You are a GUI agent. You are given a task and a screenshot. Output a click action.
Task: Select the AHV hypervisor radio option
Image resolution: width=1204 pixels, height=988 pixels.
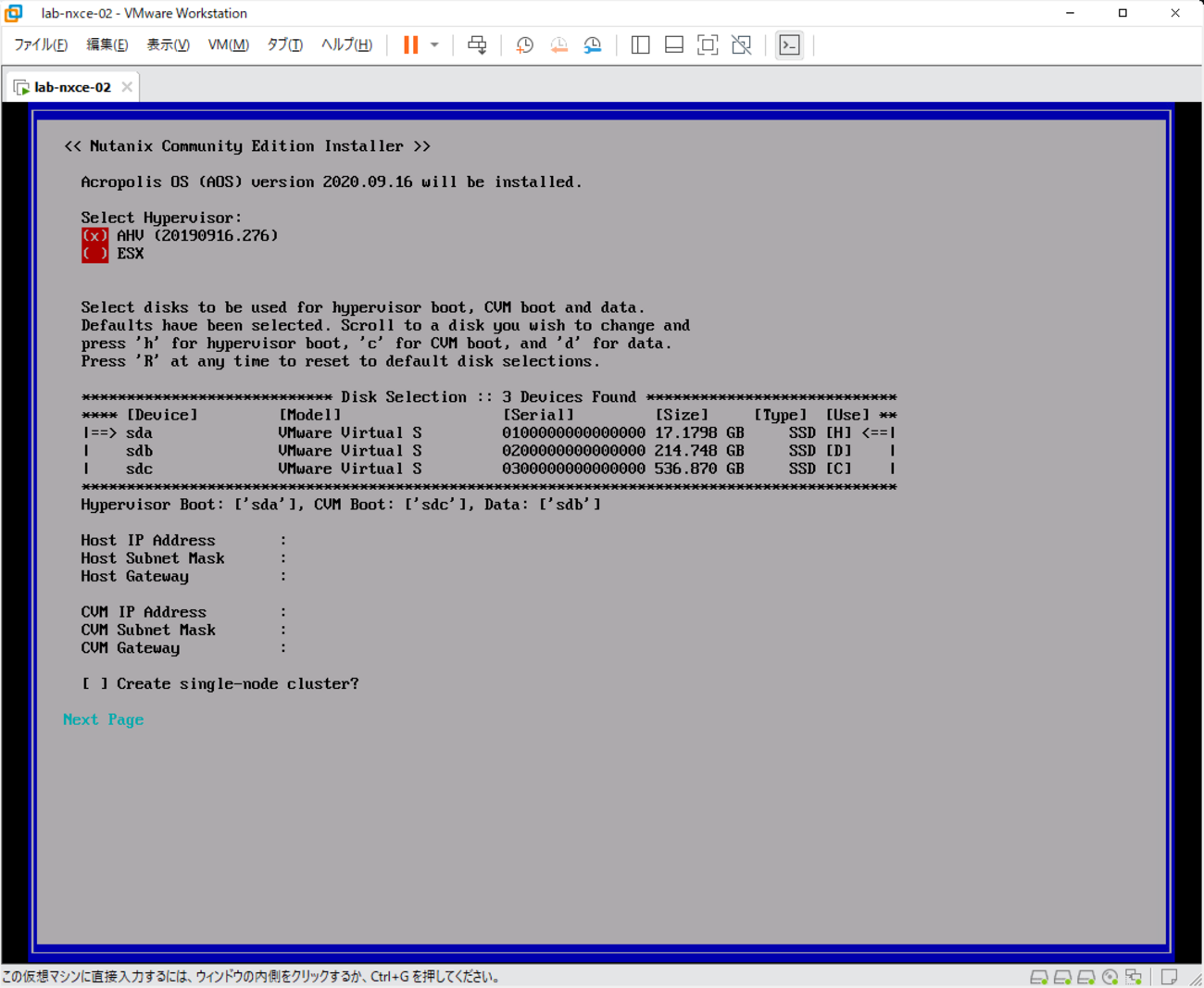click(94, 236)
